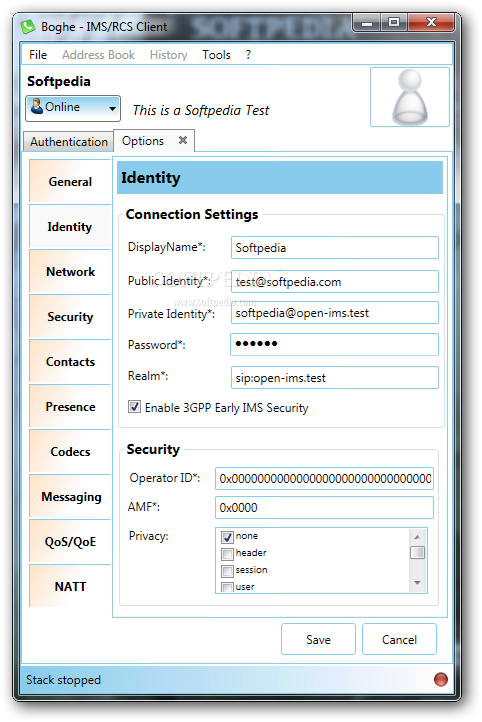Uncheck the 'none' privacy option

[227, 537]
